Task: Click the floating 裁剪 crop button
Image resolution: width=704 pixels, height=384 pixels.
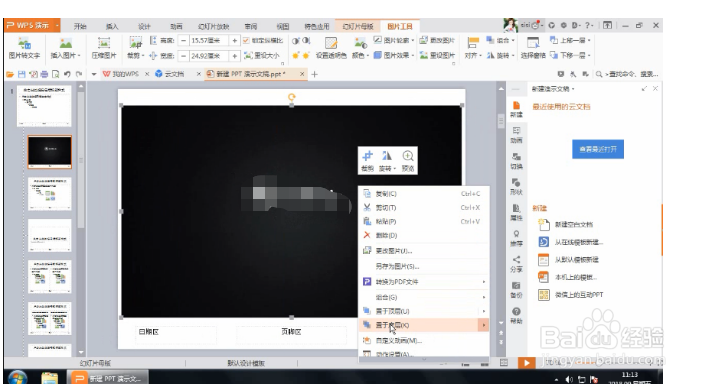Action: [x=367, y=160]
